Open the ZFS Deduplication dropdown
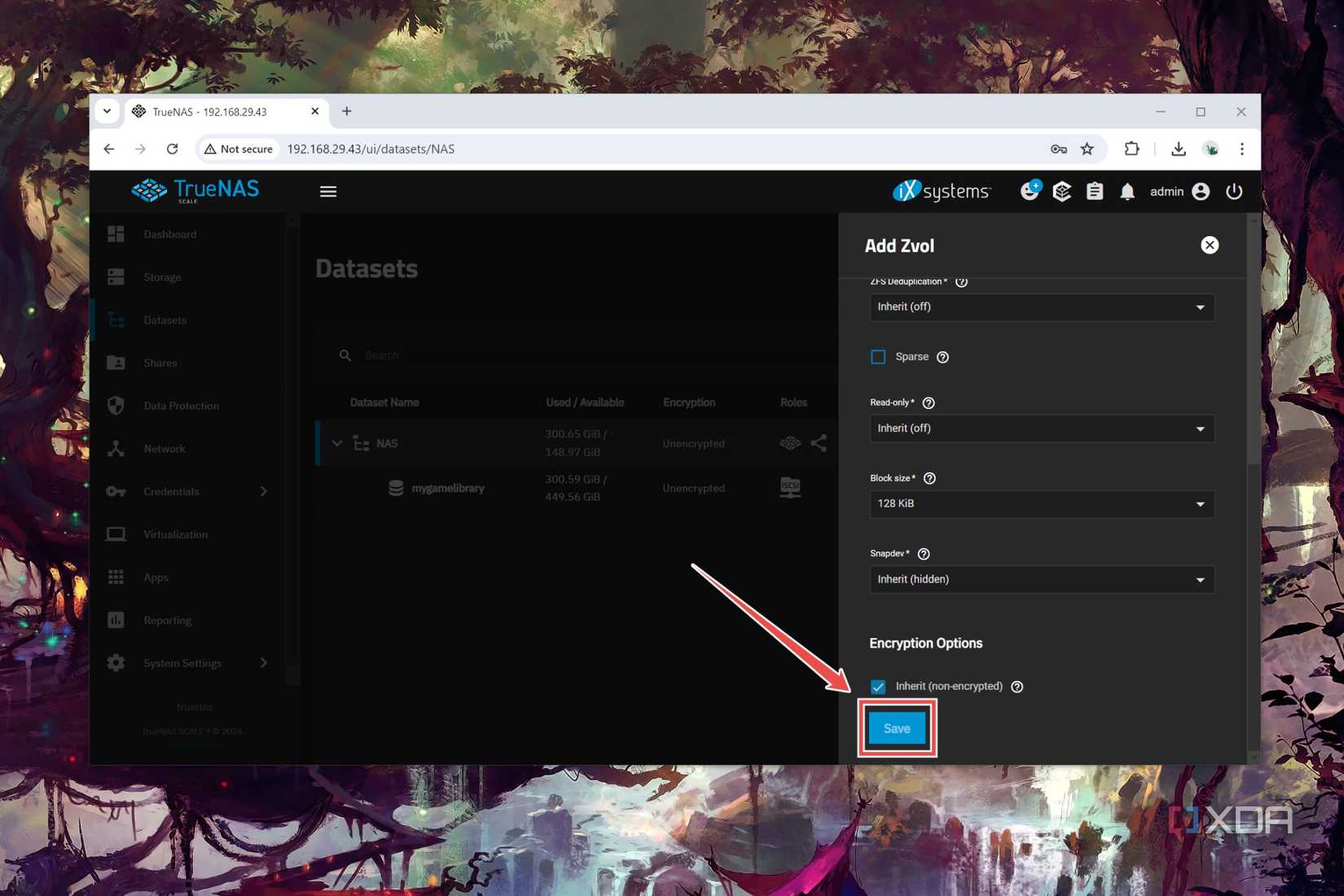Image resolution: width=1344 pixels, height=896 pixels. pos(1042,307)
